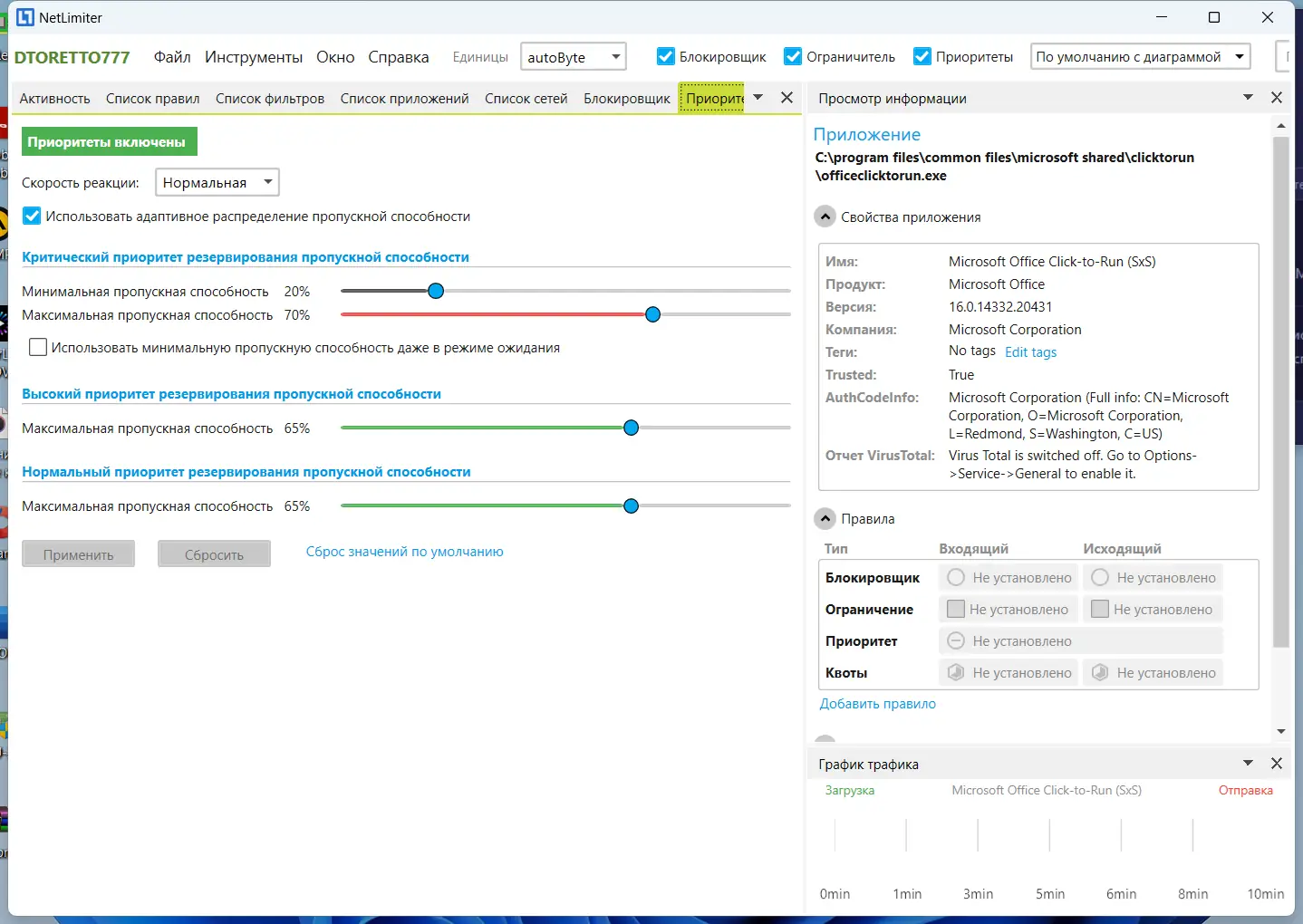Toggle incoming Ограничение rule checkbox
1303x924 pixels.
click(955, 610)
